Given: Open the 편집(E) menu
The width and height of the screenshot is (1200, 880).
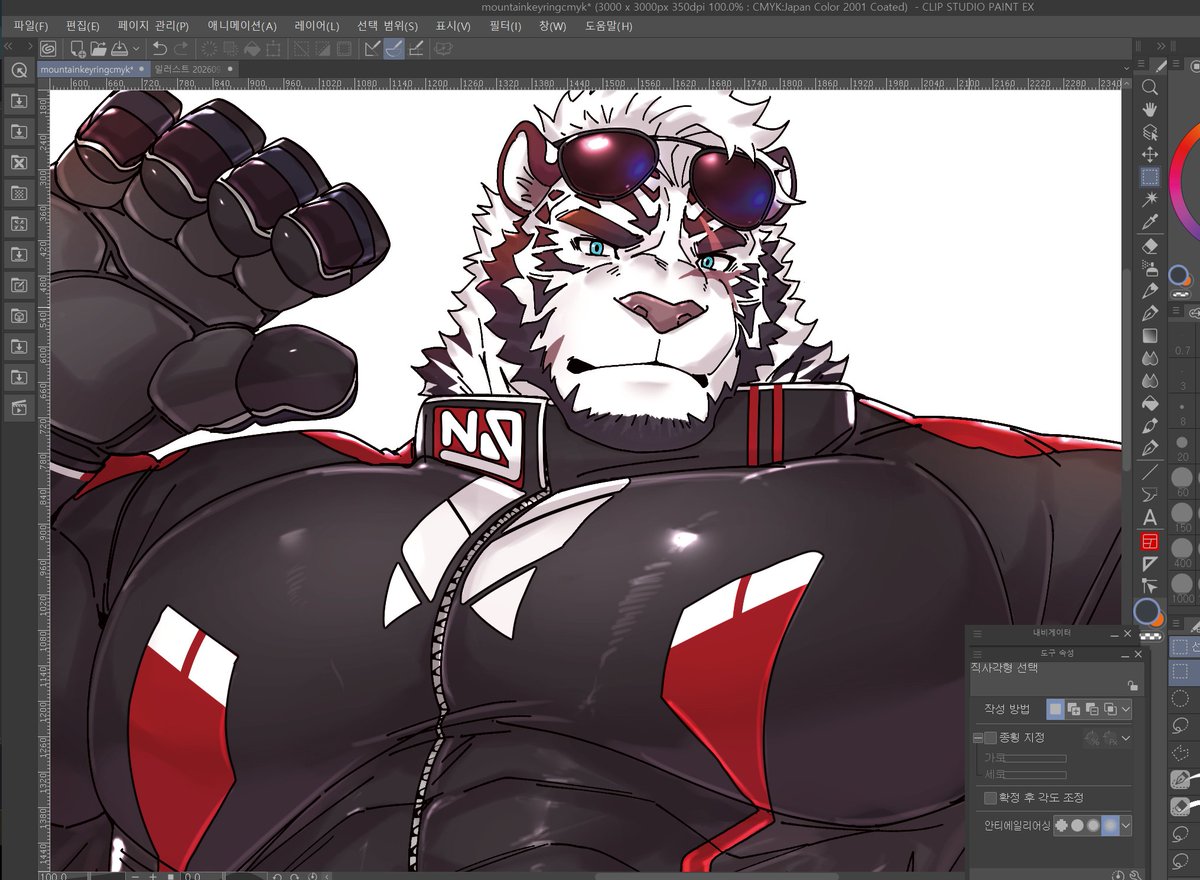Looking at the screenshot, I should (83, 25).
